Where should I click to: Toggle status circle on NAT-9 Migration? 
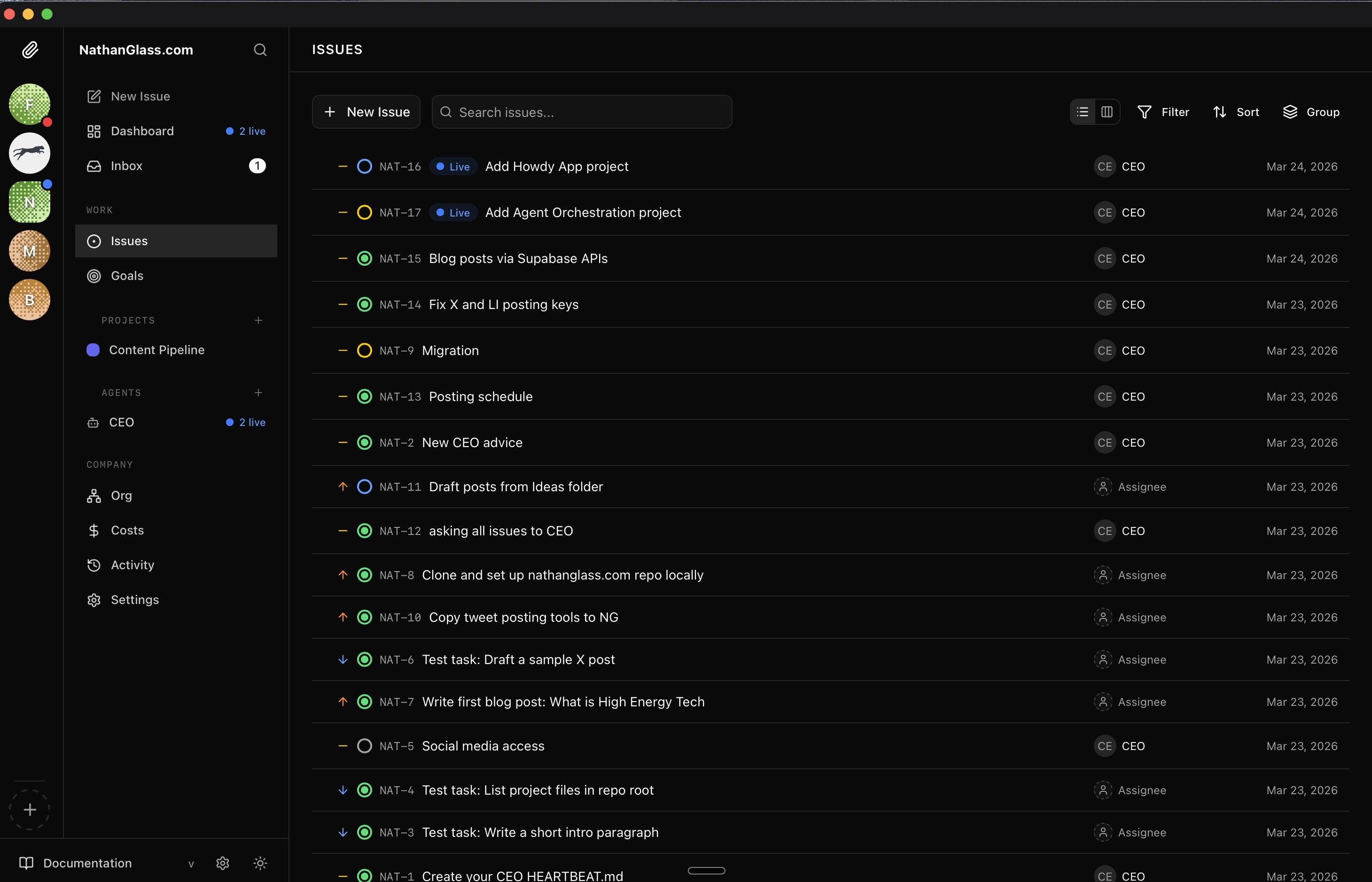pyautogui.click(x=365, y=350)
